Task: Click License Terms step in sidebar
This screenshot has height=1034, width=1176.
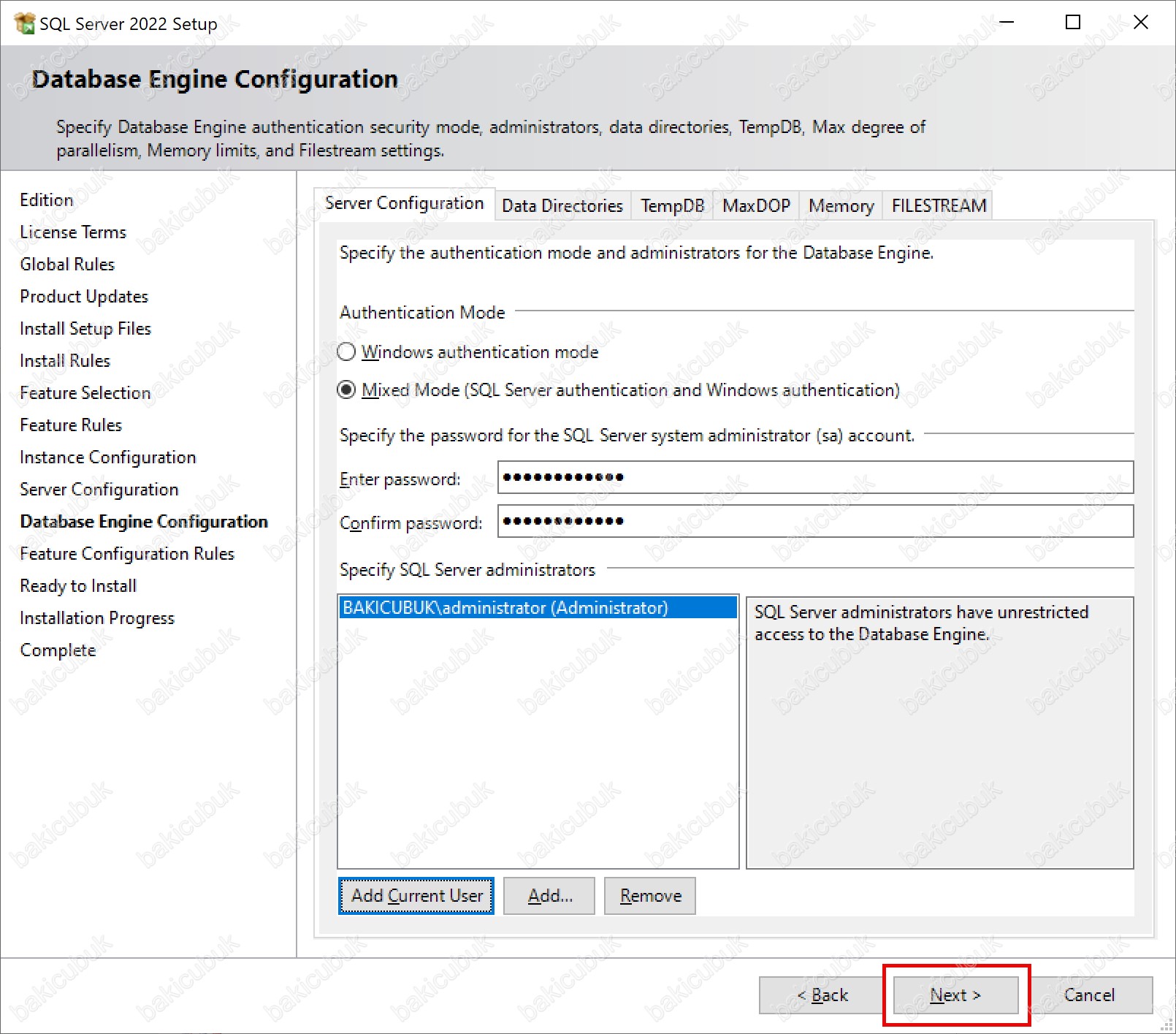Action: pos(73,232)
